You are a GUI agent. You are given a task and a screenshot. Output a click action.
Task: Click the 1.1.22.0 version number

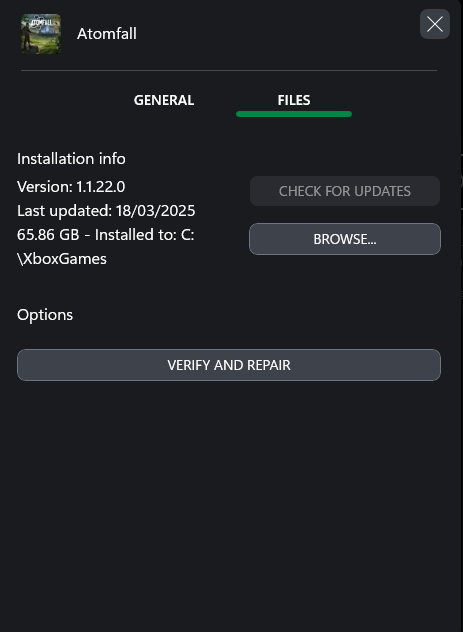click(x=101, y=187)
